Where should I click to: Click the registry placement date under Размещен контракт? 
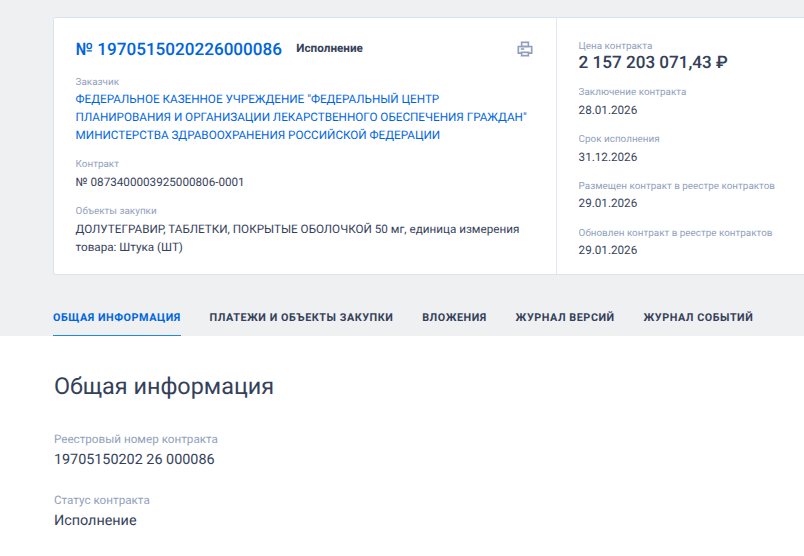click(607, 203)
